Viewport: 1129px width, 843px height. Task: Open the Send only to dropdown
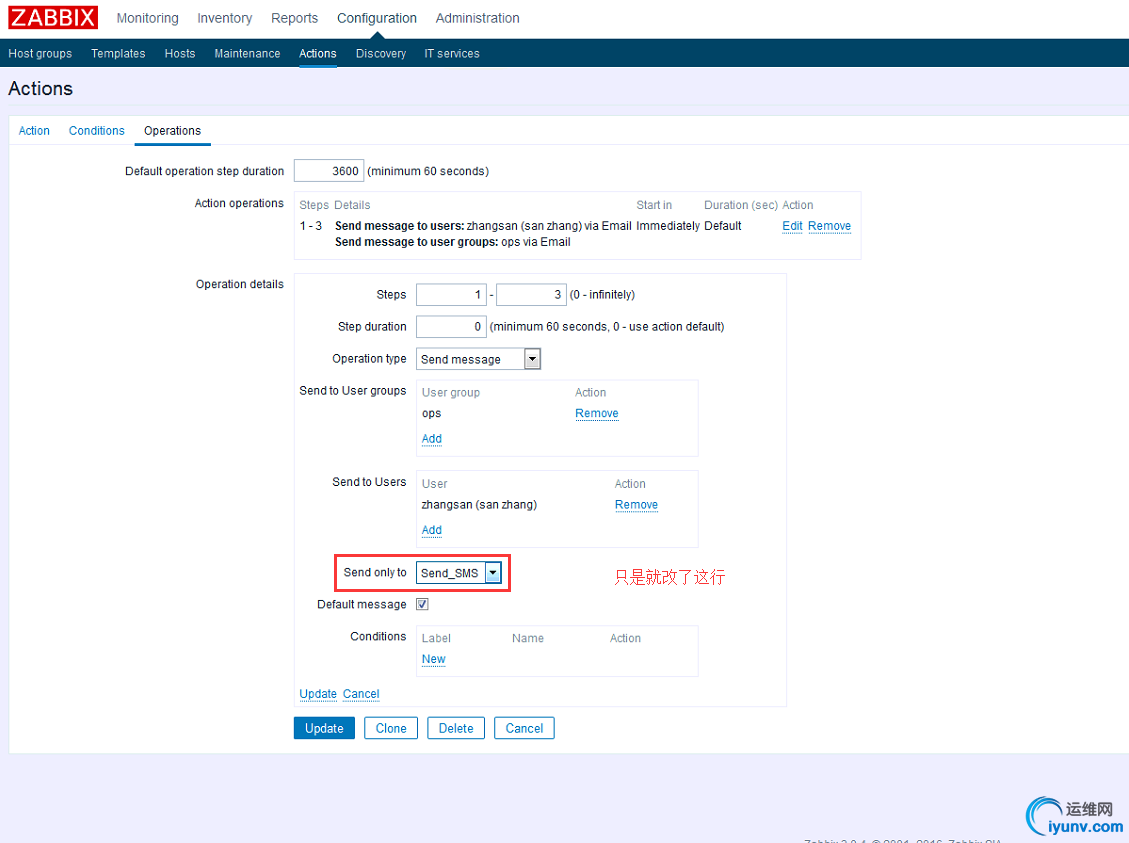[x=459, y=573]
